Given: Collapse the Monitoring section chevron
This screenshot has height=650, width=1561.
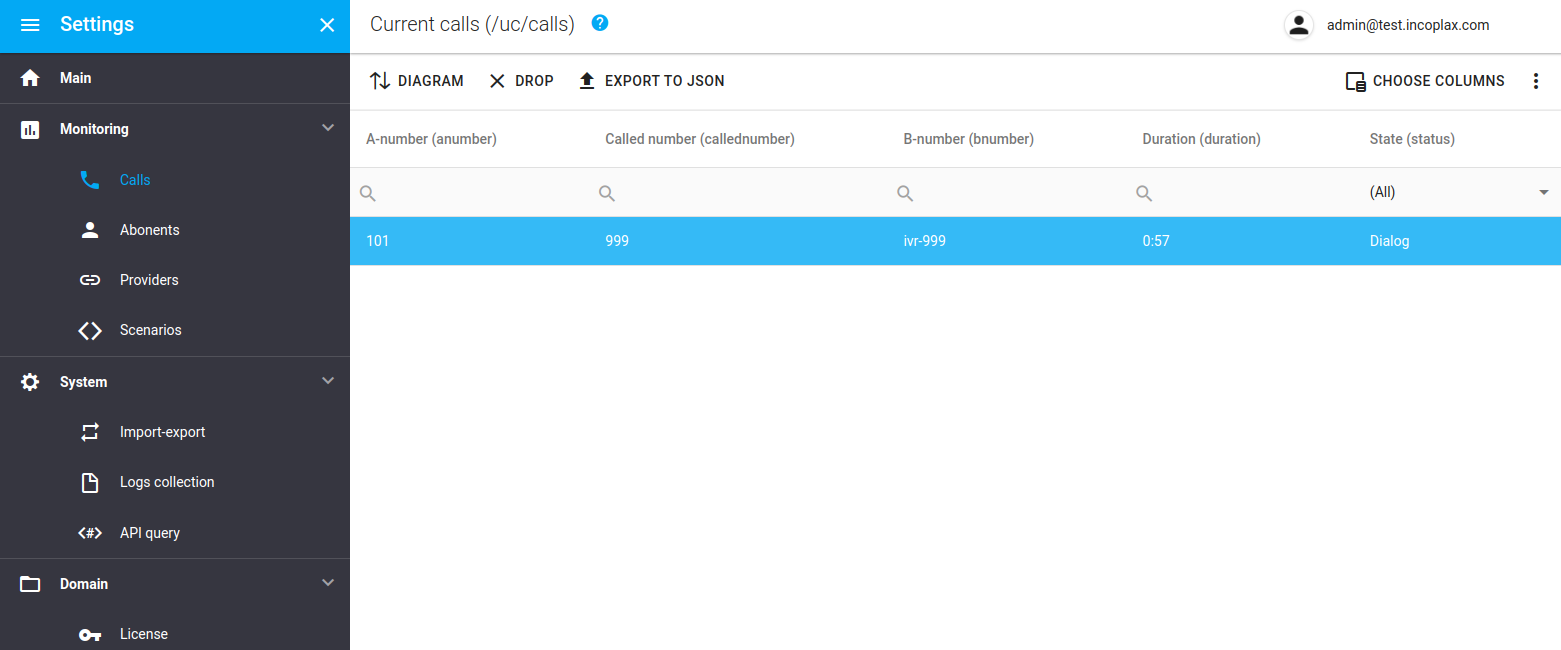Looking at the screenshot, I should [x=327, y=128].
